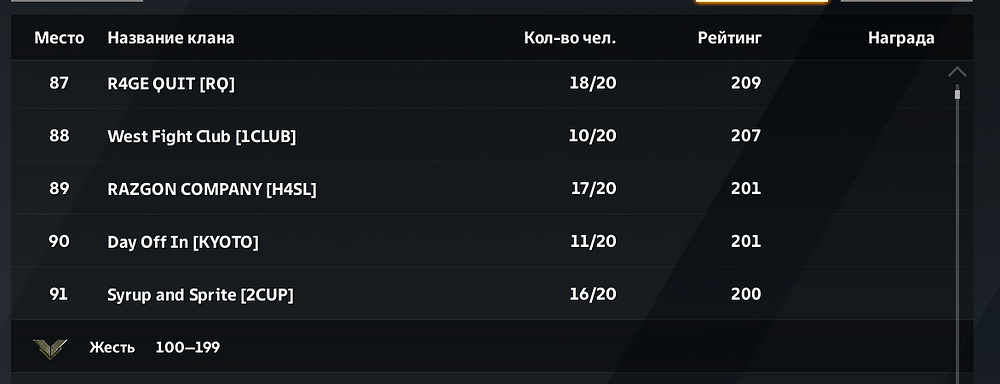
Task: Sort by Место column header
Action: (x=59, y=38)
